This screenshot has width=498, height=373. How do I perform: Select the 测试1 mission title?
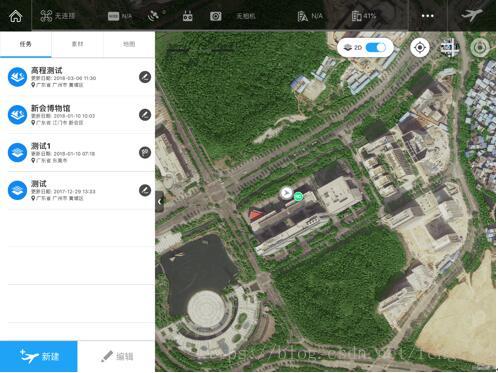coord(41,146)
